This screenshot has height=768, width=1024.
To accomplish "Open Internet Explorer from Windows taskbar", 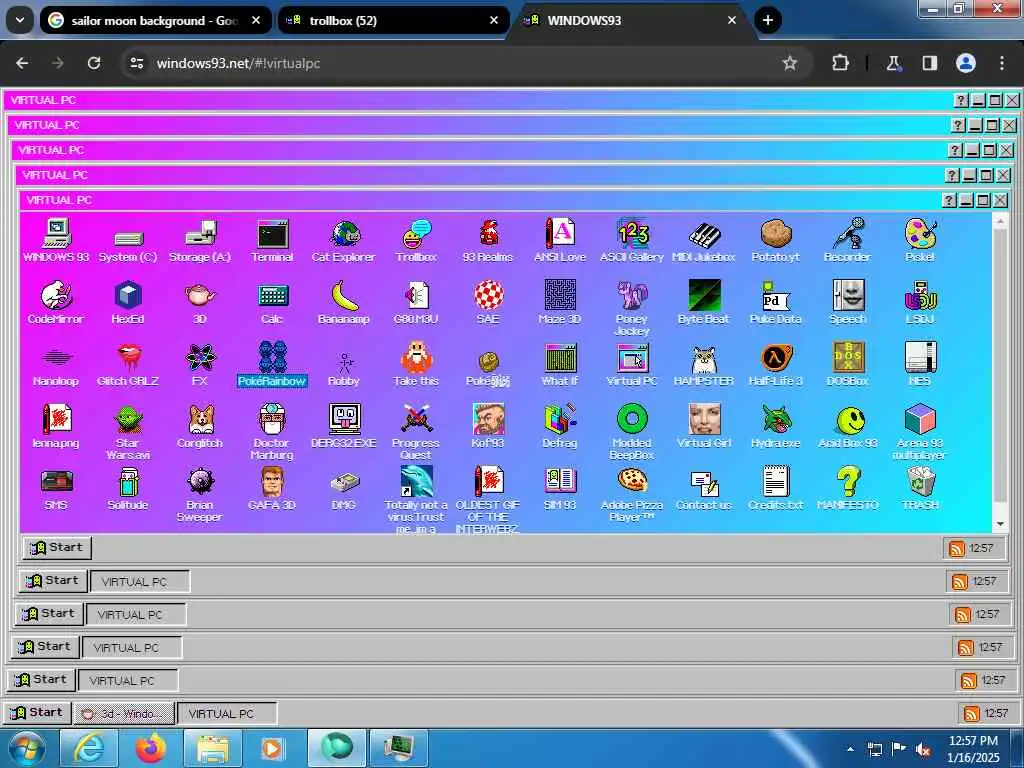I will pos(89,748).
